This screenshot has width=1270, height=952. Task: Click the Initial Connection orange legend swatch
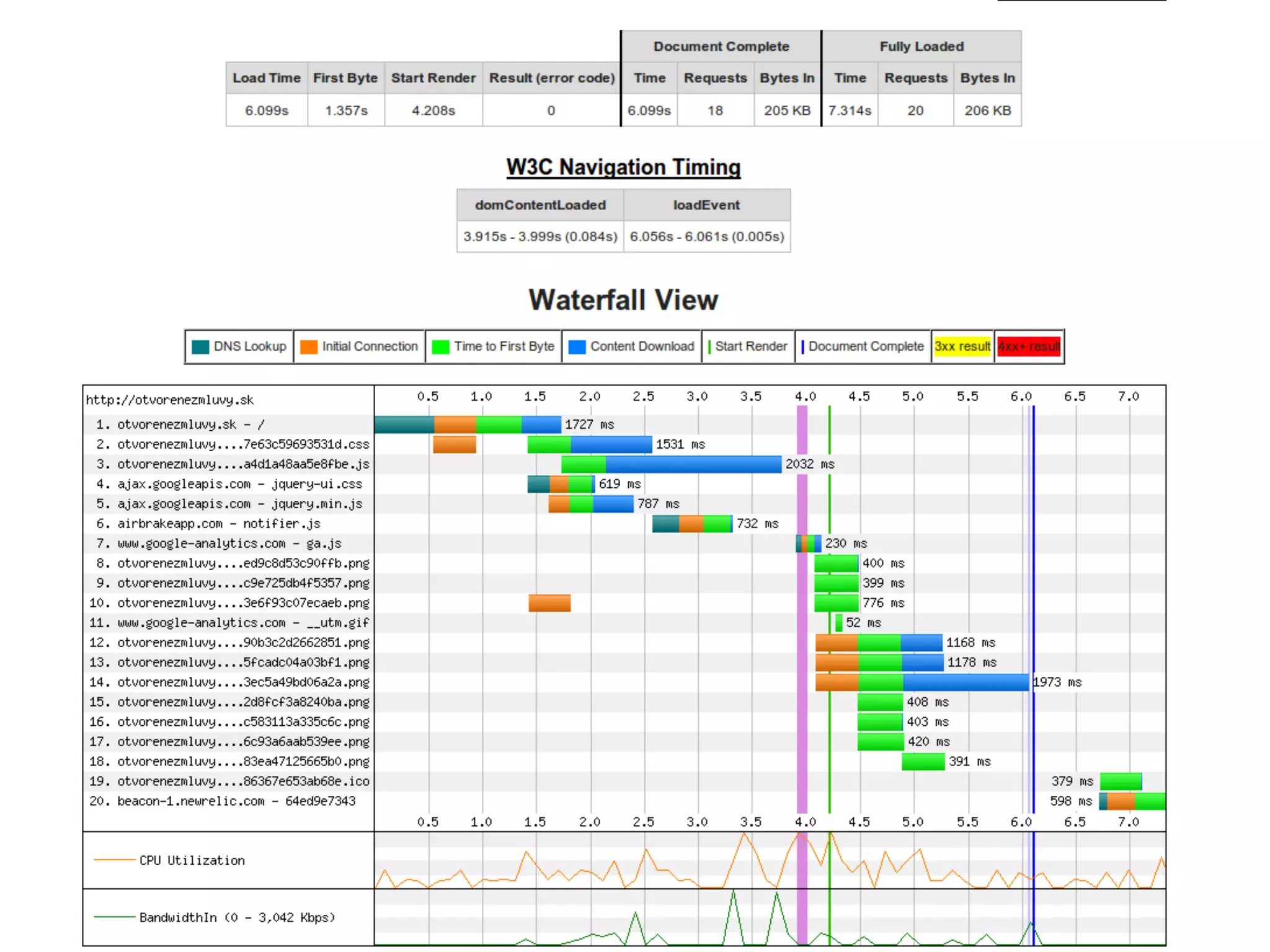(309, 347)
